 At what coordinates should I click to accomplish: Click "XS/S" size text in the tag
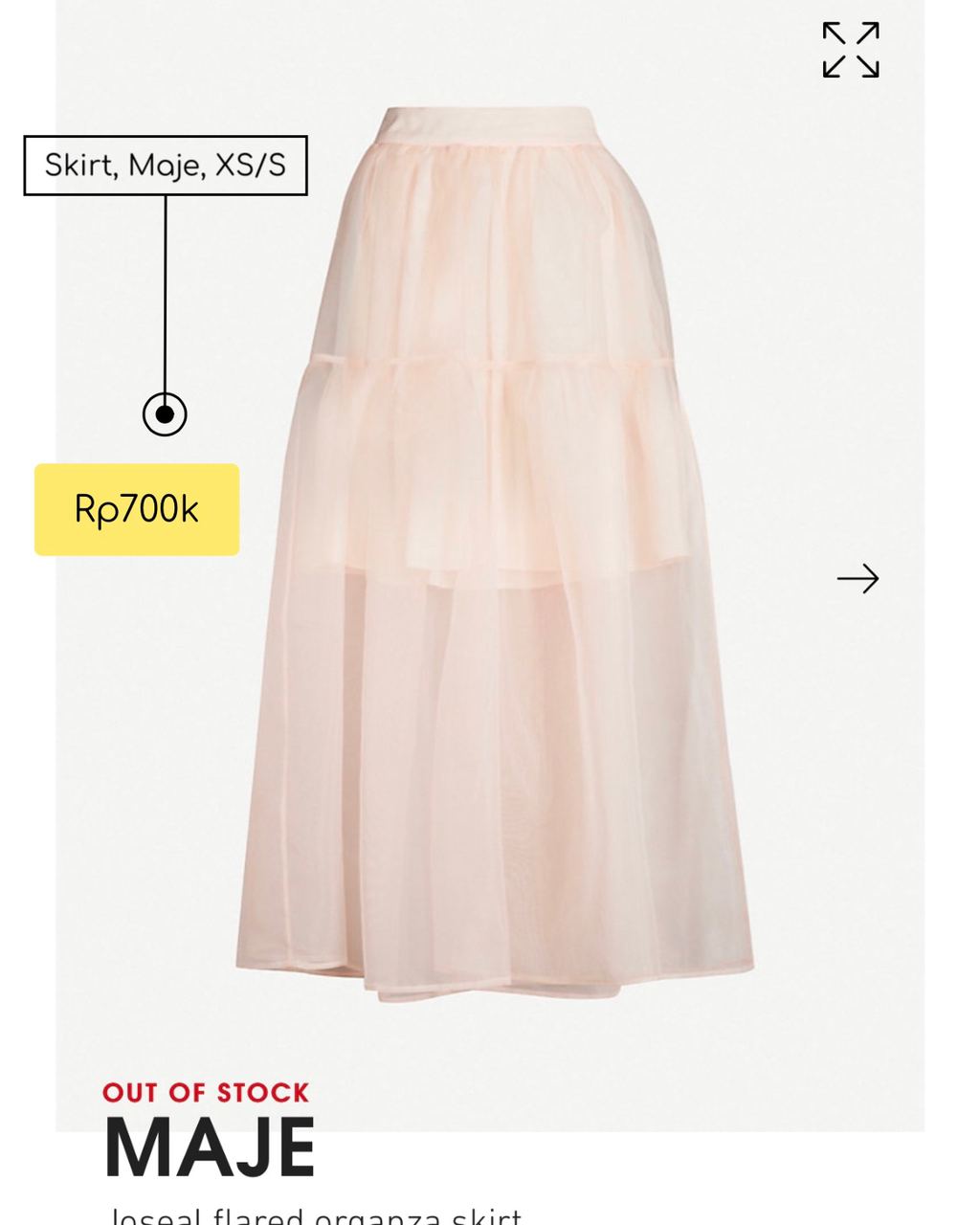(250, 166)
